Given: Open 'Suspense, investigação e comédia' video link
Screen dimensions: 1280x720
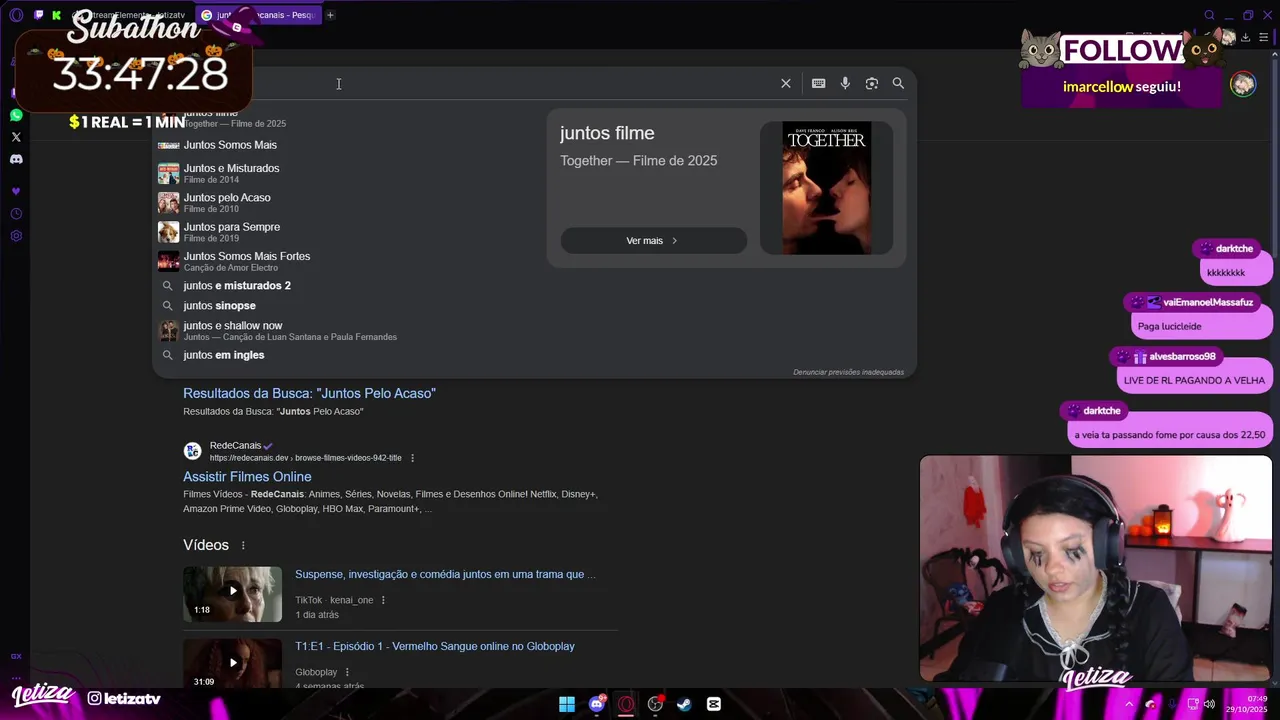Looking at the screenshot, I should click(445, 574).
